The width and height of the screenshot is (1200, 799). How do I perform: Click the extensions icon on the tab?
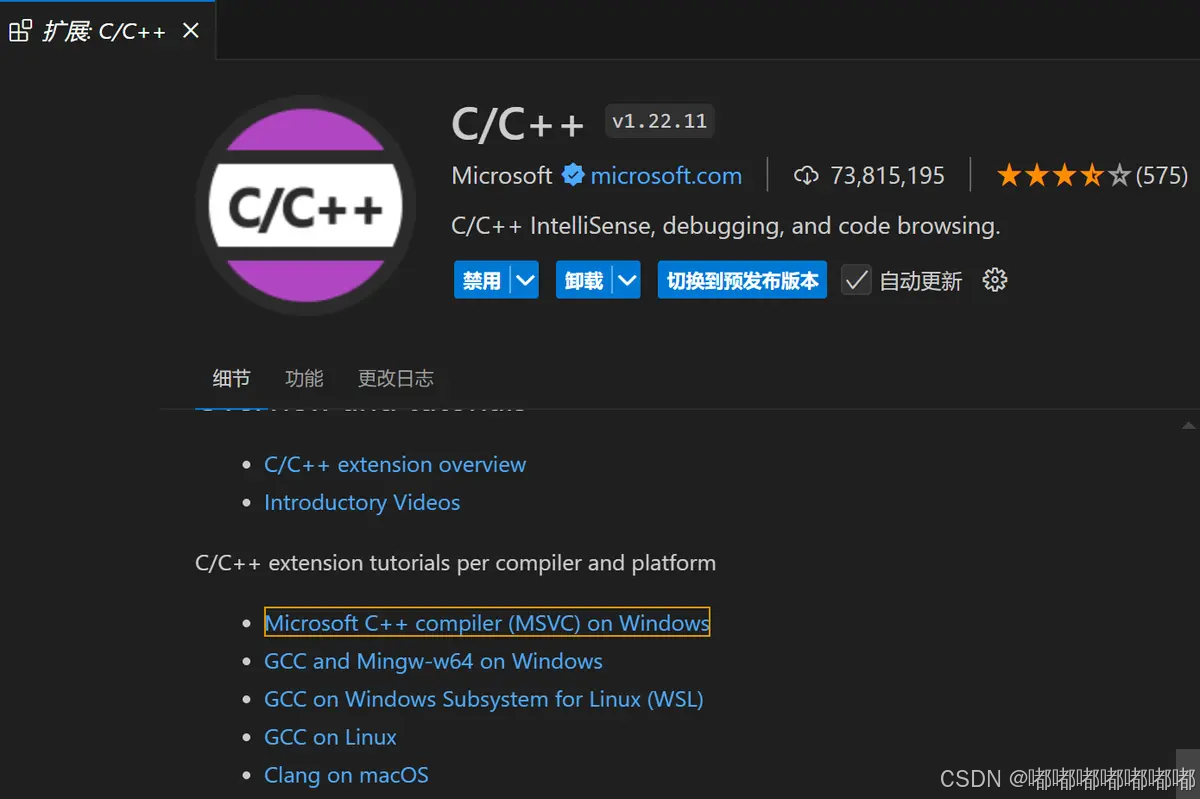click(x=20, y=31)
